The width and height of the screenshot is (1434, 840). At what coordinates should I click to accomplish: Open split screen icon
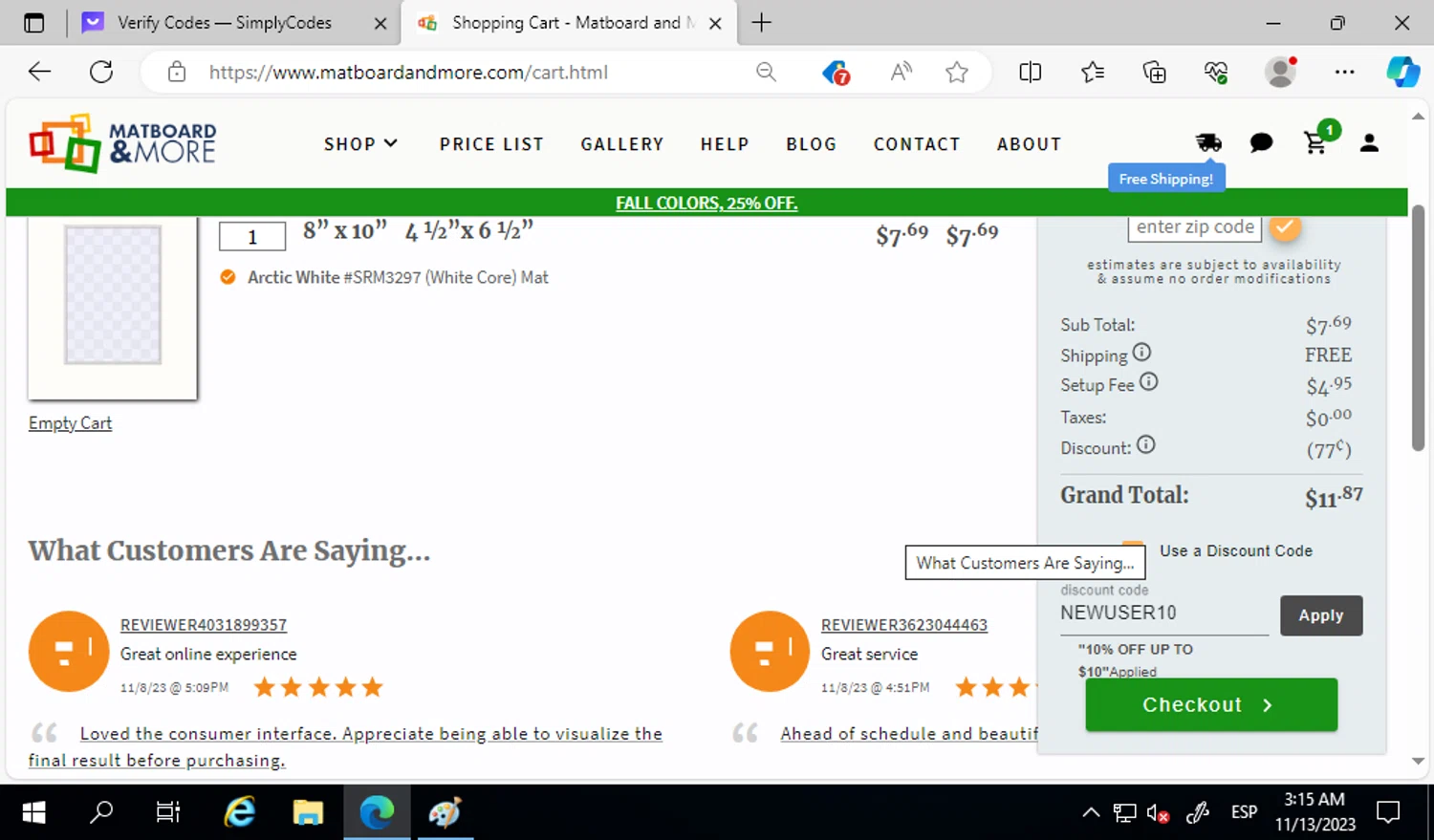tap(1030, 72)
